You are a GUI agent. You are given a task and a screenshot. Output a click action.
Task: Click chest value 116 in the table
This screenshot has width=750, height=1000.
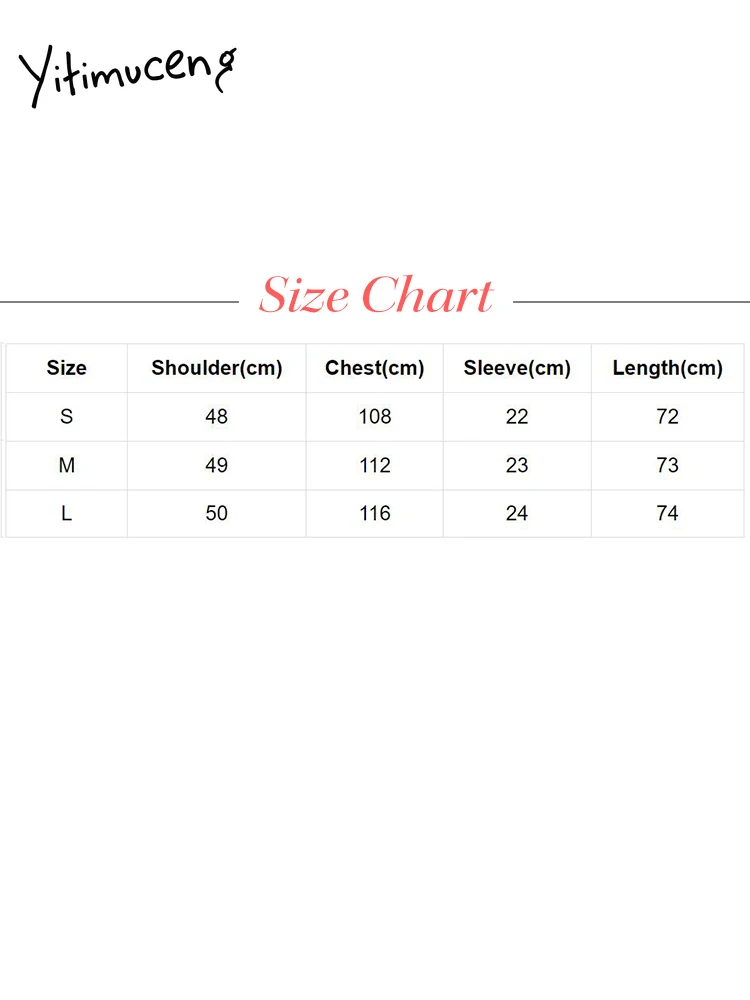375,513
